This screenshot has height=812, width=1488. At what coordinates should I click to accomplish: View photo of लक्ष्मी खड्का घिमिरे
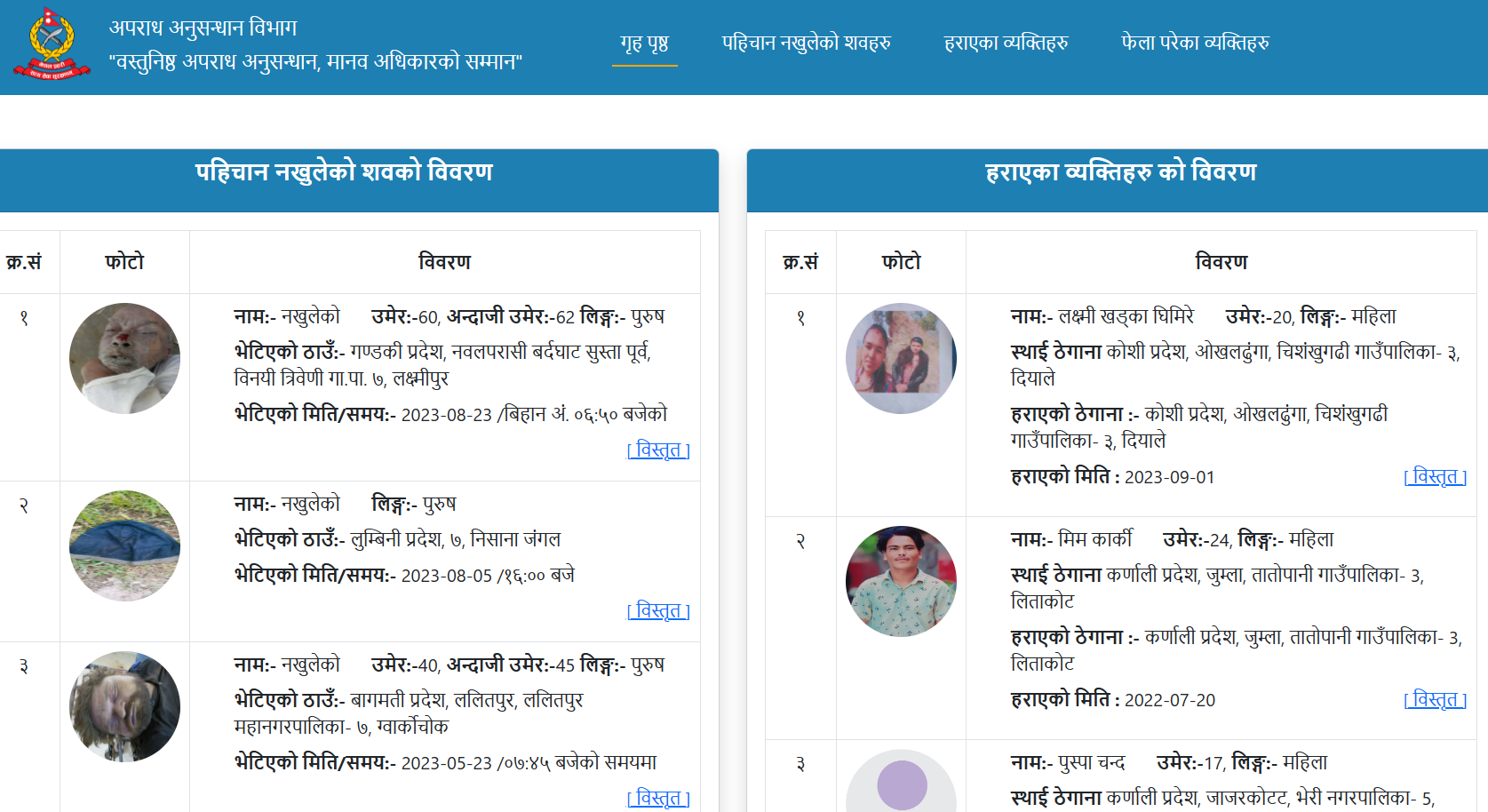pos(901,358)
